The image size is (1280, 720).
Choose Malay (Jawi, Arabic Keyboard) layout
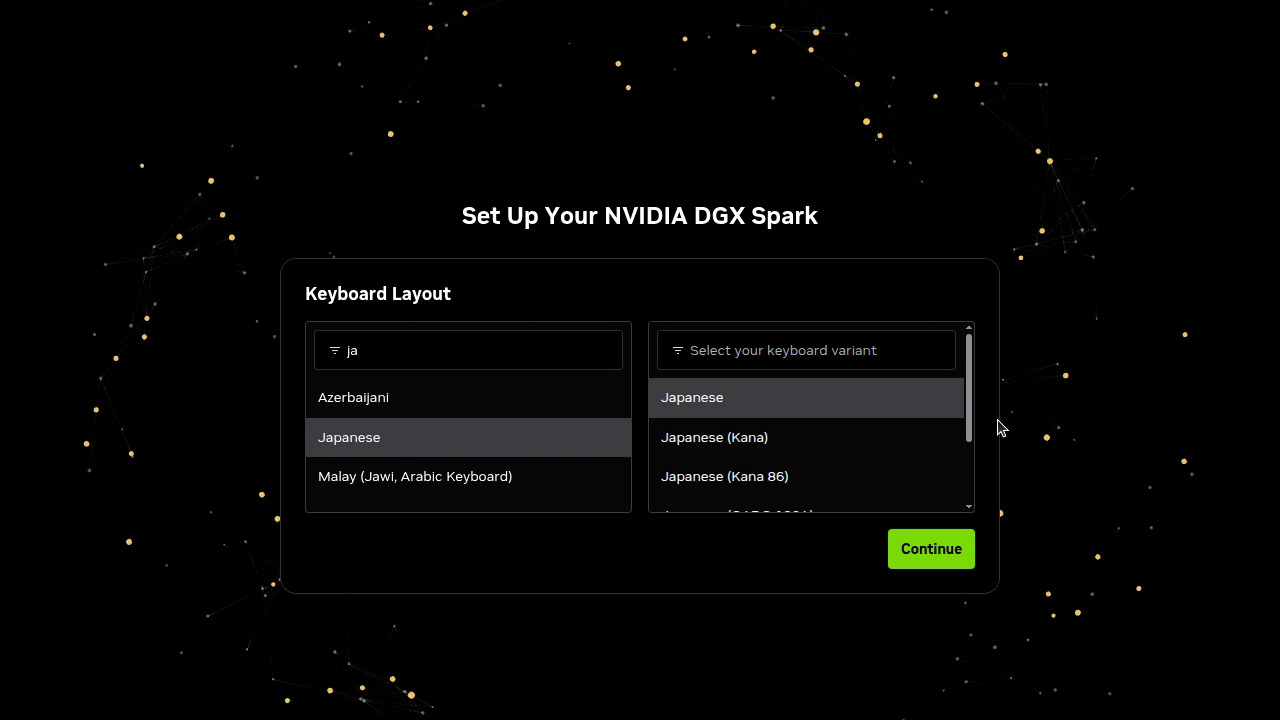(468, 477)
